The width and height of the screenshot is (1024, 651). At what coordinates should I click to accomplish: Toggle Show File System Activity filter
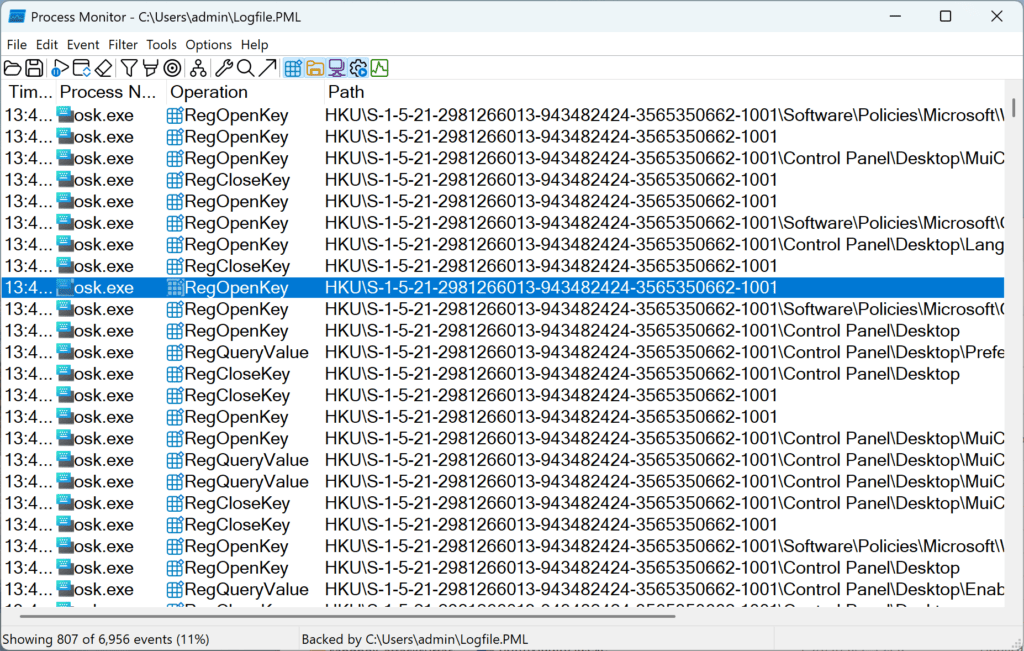click(315, 68)
